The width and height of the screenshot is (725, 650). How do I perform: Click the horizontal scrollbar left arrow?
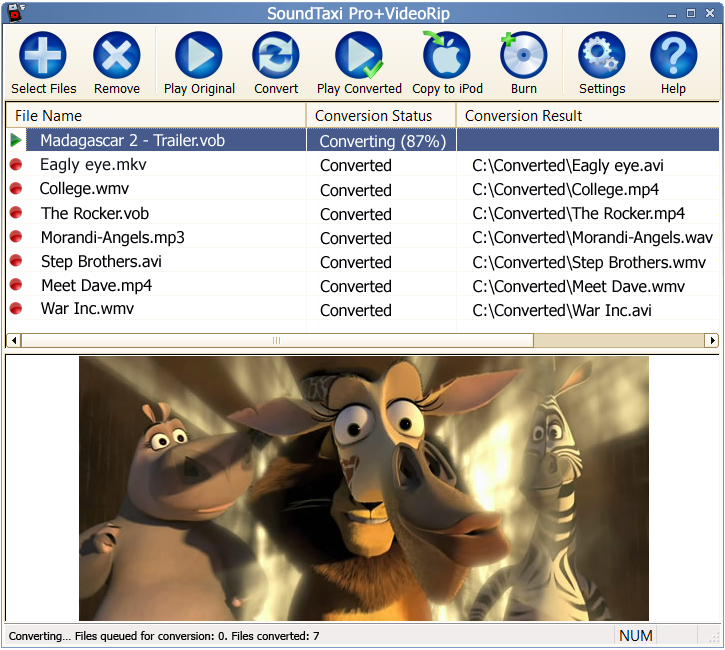14,341
